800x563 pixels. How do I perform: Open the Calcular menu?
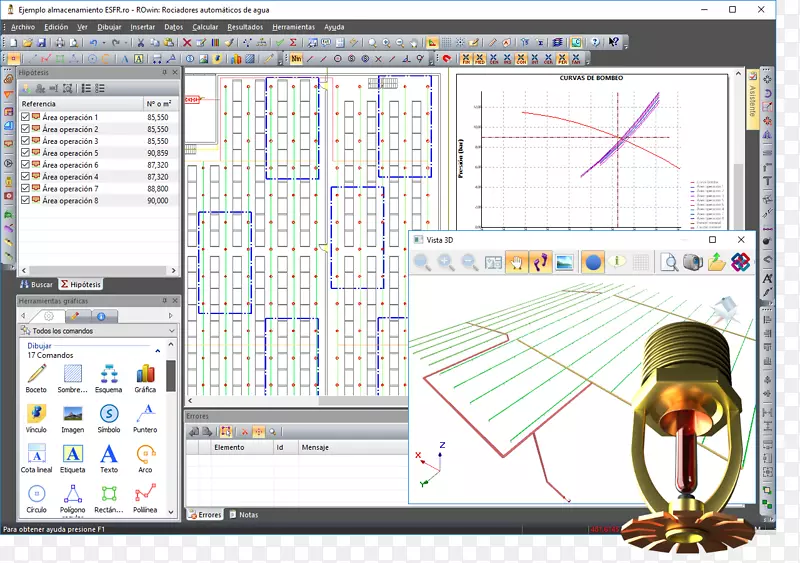(205, 27)
